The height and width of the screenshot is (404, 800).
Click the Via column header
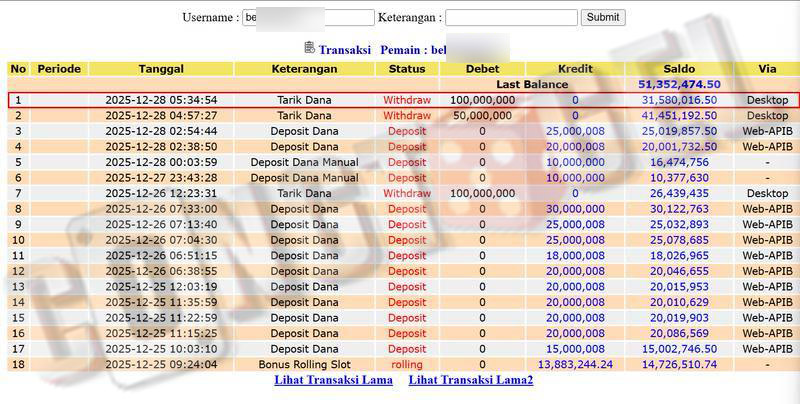click(x=767, y=69)
